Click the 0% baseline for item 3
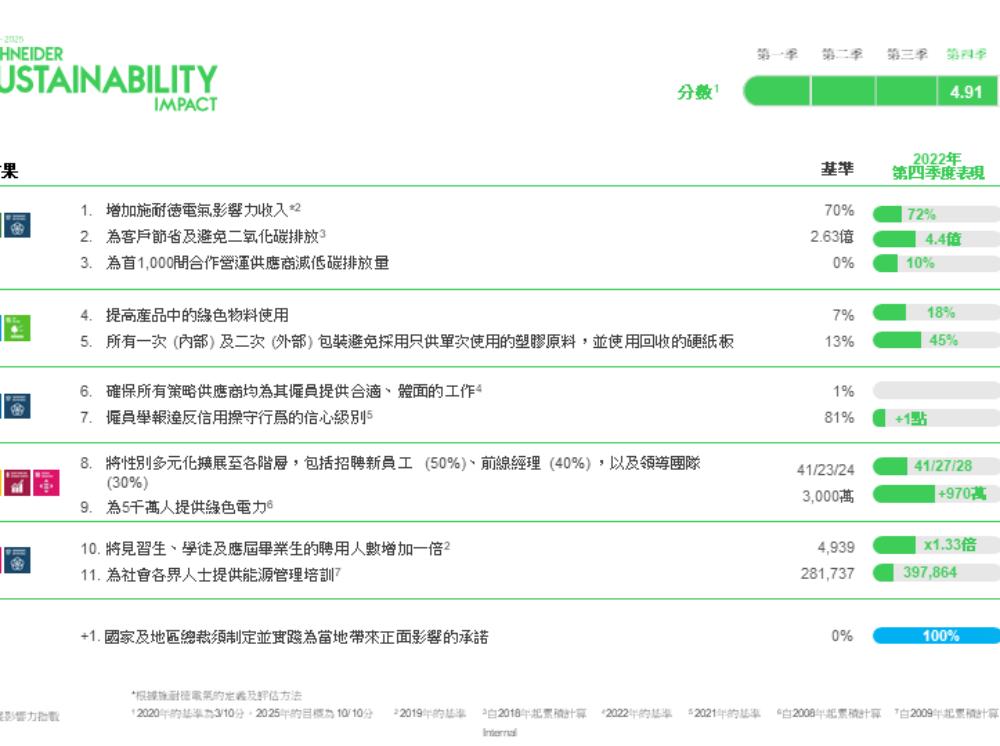This screenshot has height=746, width=1000. coord(843,263)
